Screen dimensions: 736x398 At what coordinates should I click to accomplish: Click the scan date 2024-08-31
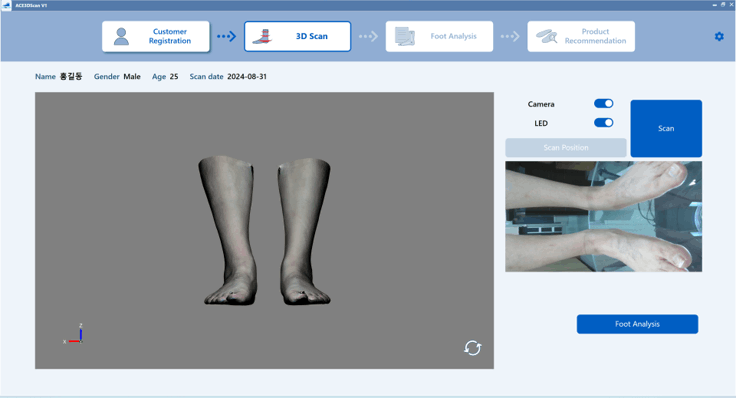tap(247, 77)
